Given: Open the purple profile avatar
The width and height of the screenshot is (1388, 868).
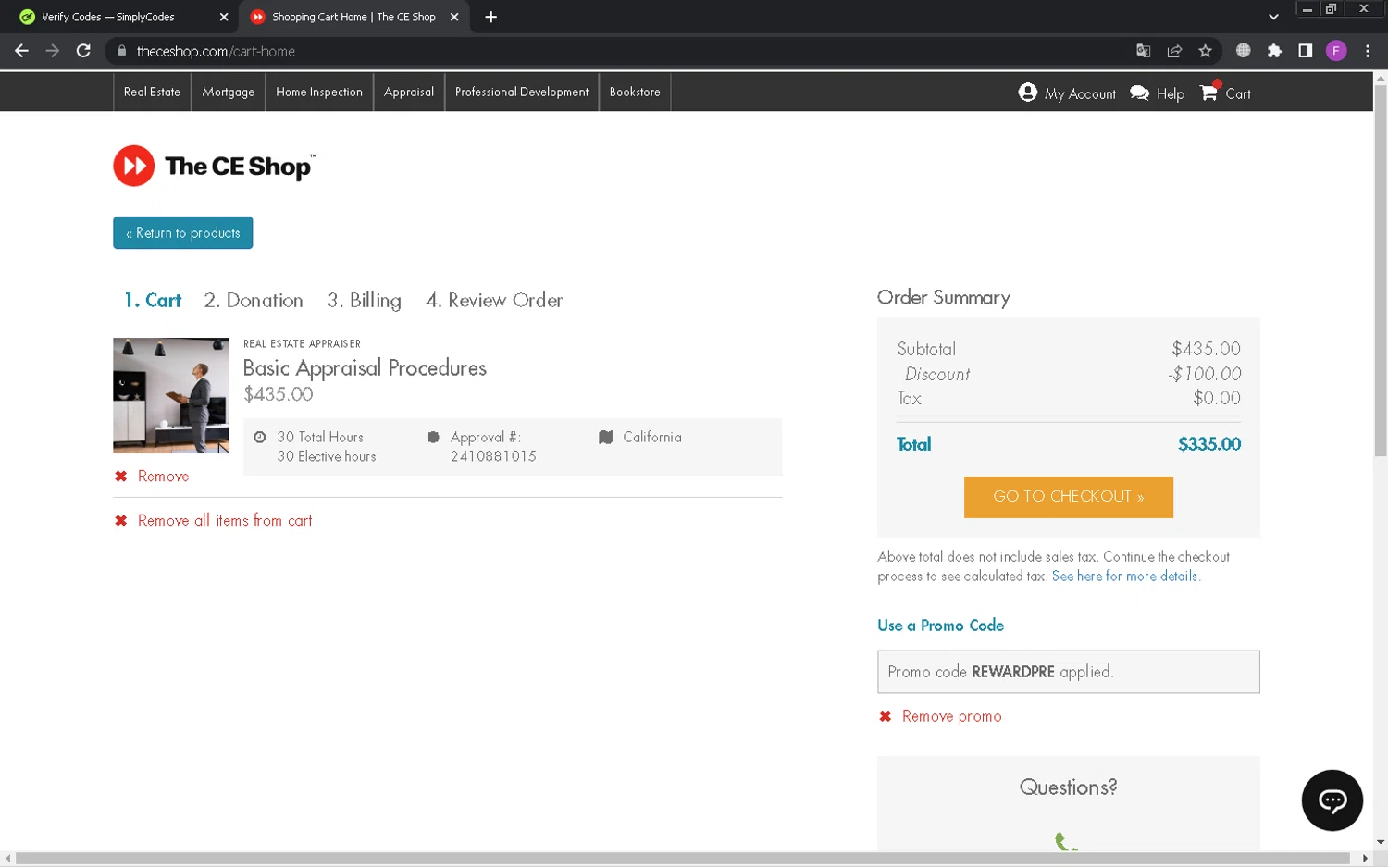Looking at the screenshot, I should 1336,51.
